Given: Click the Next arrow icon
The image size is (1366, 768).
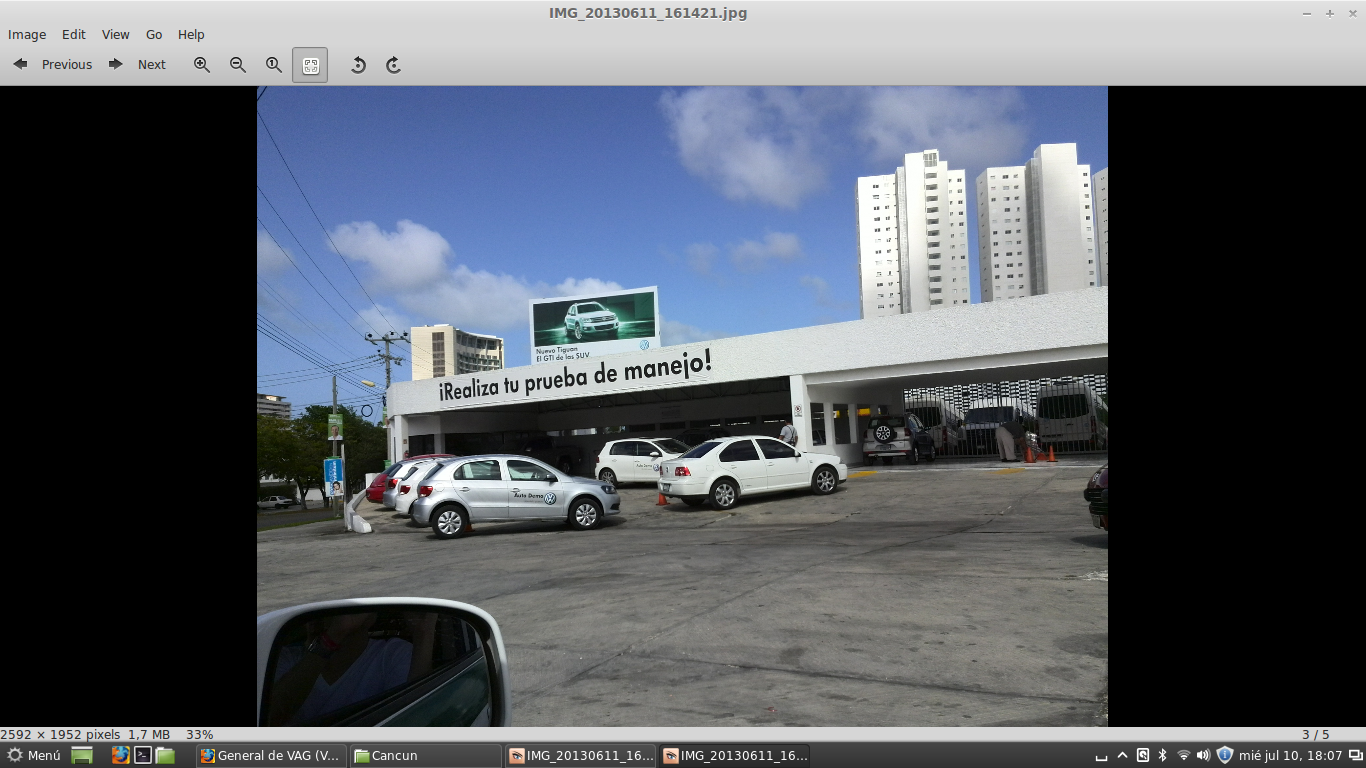Looking at the screenshot, I should pyautogui.click(x=116, y=64).
